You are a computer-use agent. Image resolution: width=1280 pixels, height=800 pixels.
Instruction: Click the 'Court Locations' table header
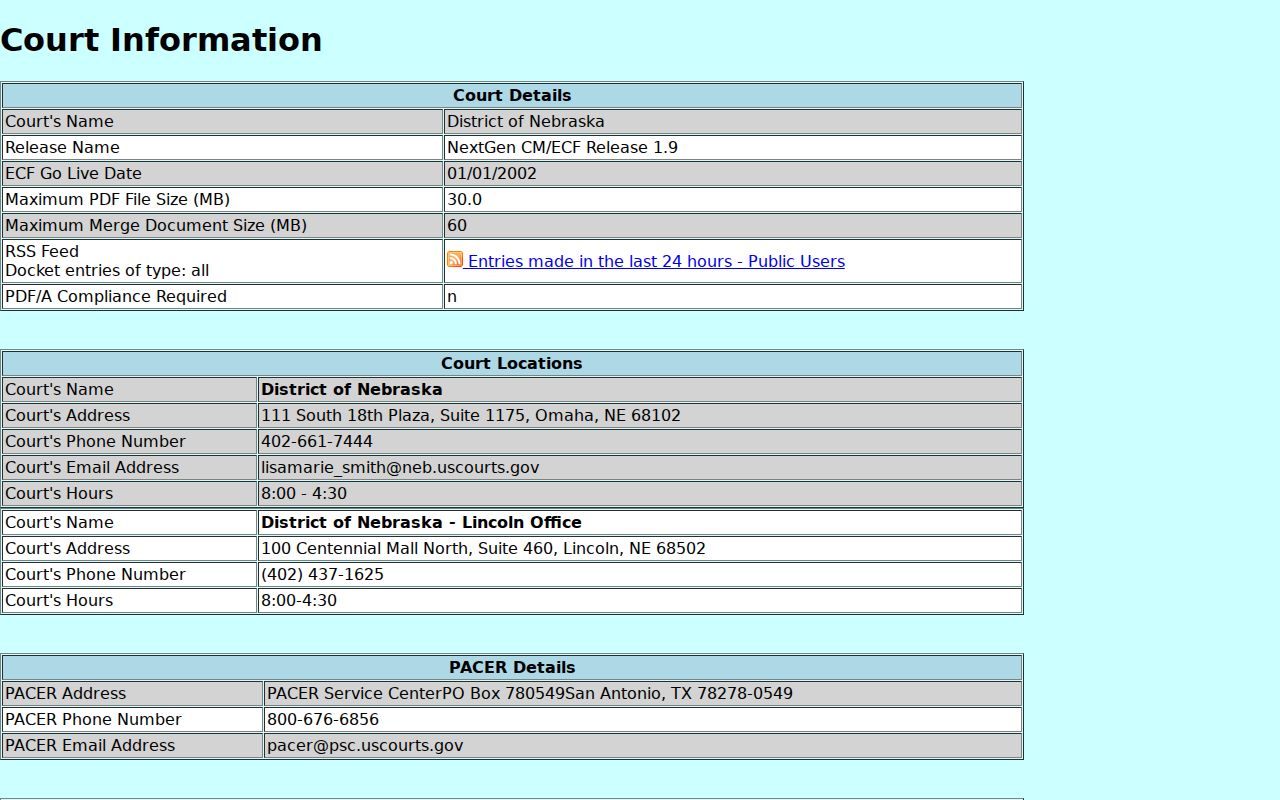[x=512, y=363]
